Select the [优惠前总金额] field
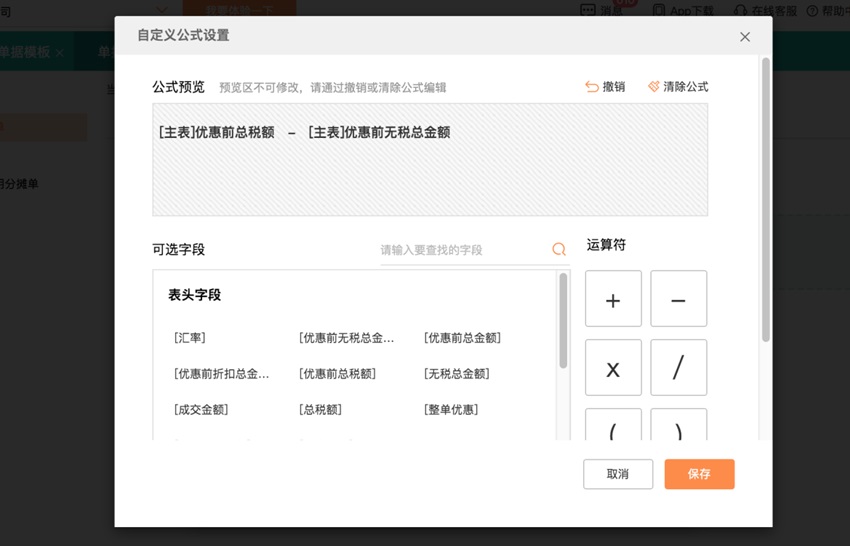Screen dimensions: 850x546 (462, 338)
